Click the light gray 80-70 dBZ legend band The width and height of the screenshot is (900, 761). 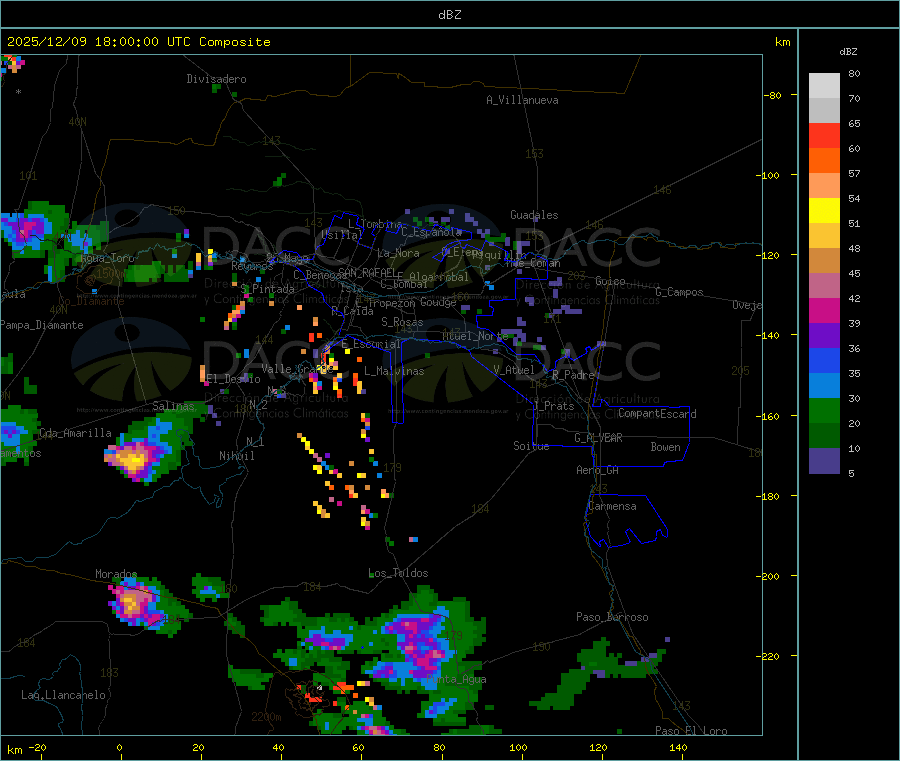click(824, 86)
